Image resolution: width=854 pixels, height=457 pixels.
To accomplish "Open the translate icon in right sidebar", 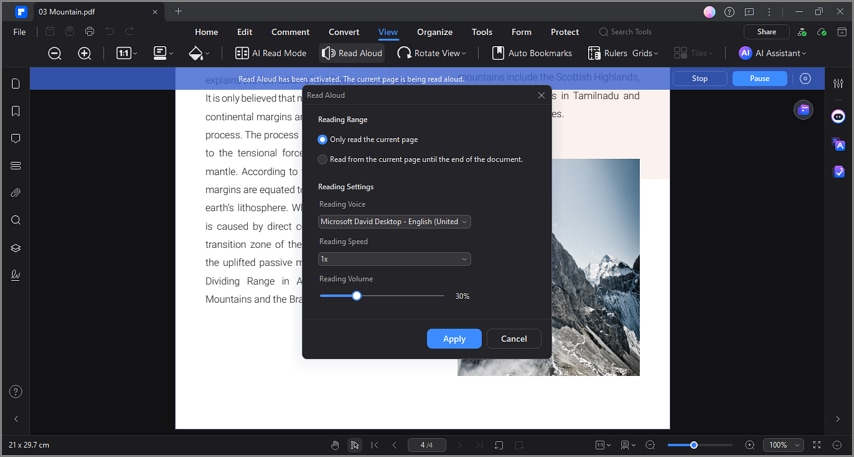I will pyautogui.click(x=839, y=144).
